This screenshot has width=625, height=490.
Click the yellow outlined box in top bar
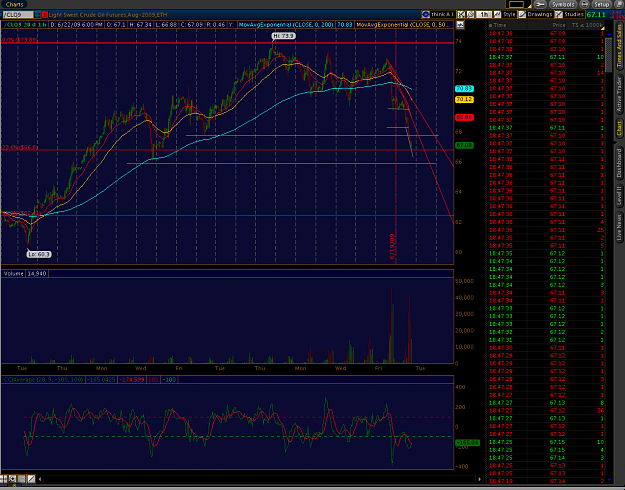click(x=517, y=4)
